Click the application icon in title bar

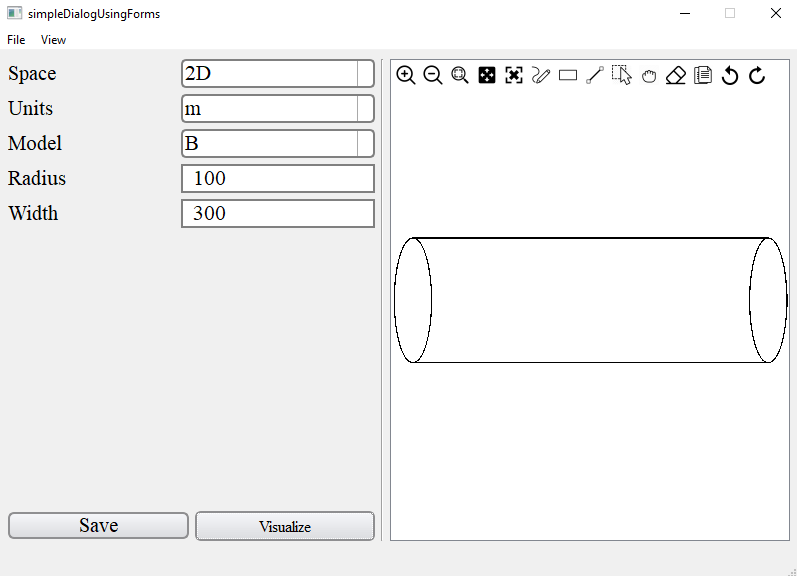pyautogui.click(x=14, y=13)
